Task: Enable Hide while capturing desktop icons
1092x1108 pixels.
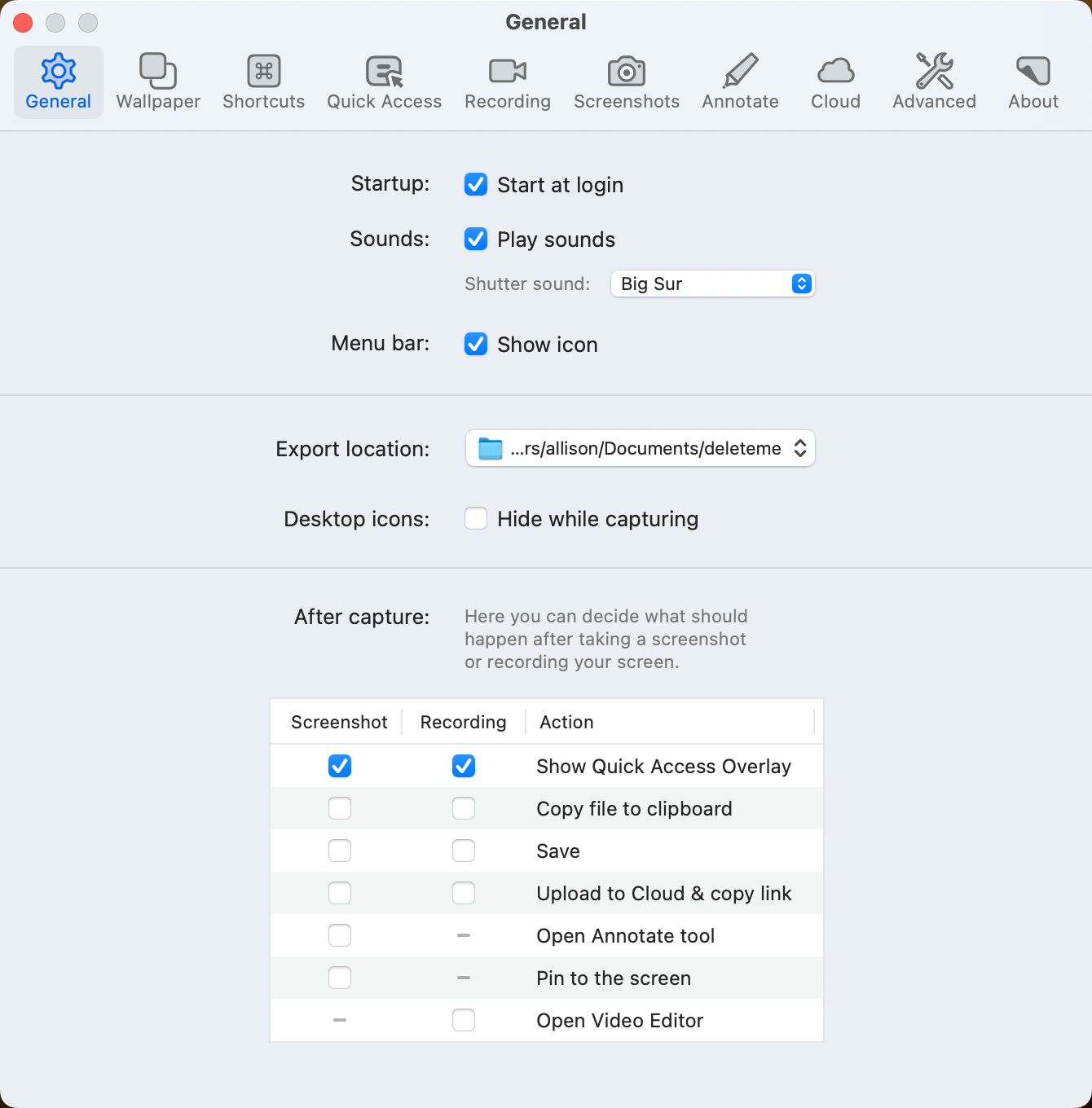Action: (476, 519)
